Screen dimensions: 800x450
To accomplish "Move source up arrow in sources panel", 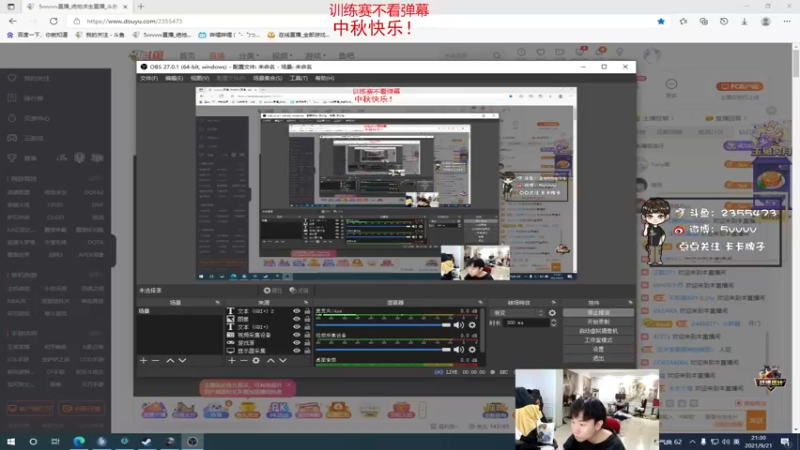I will pos(270,360).
